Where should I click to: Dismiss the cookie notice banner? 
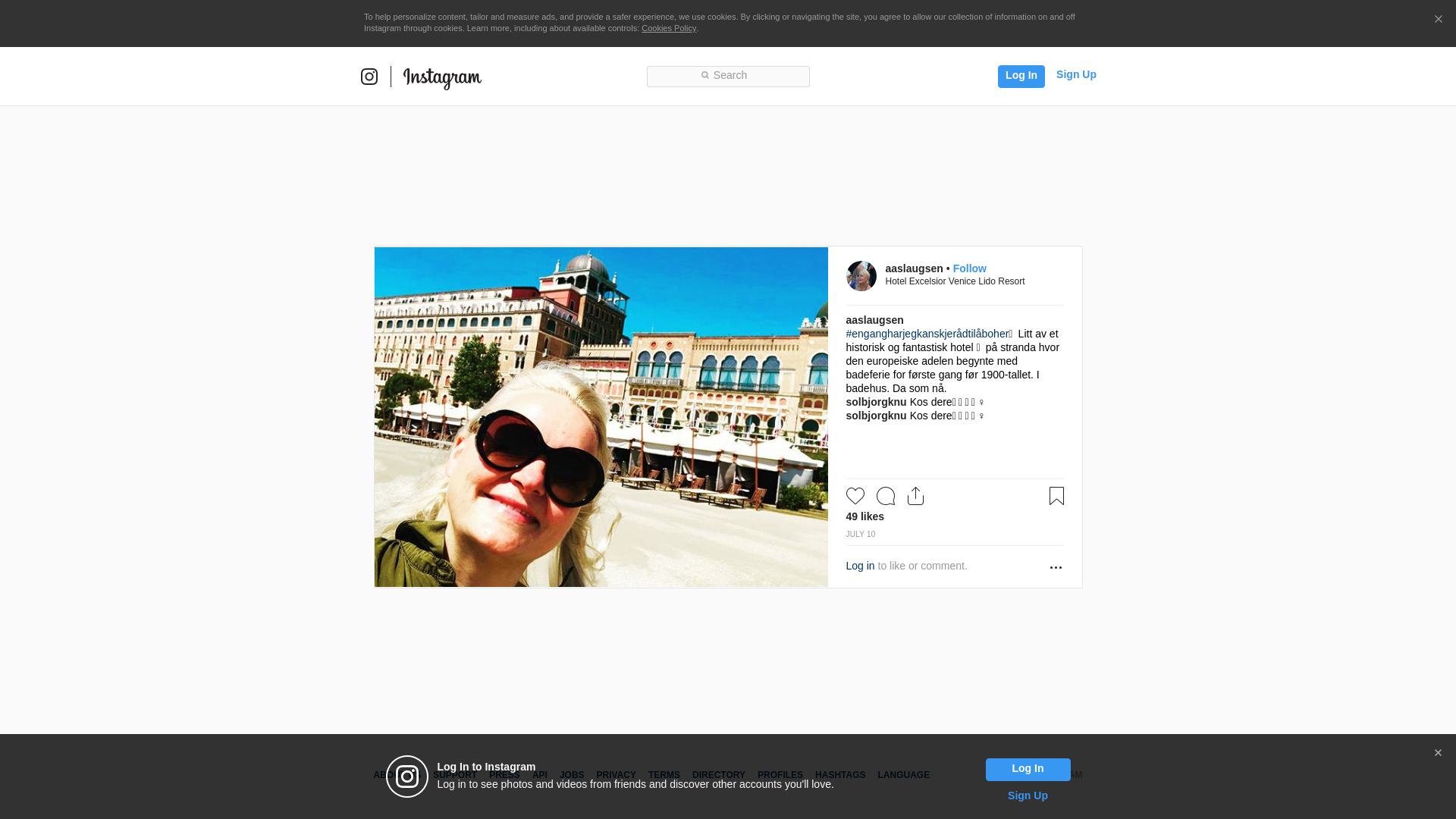point(1438,20)
